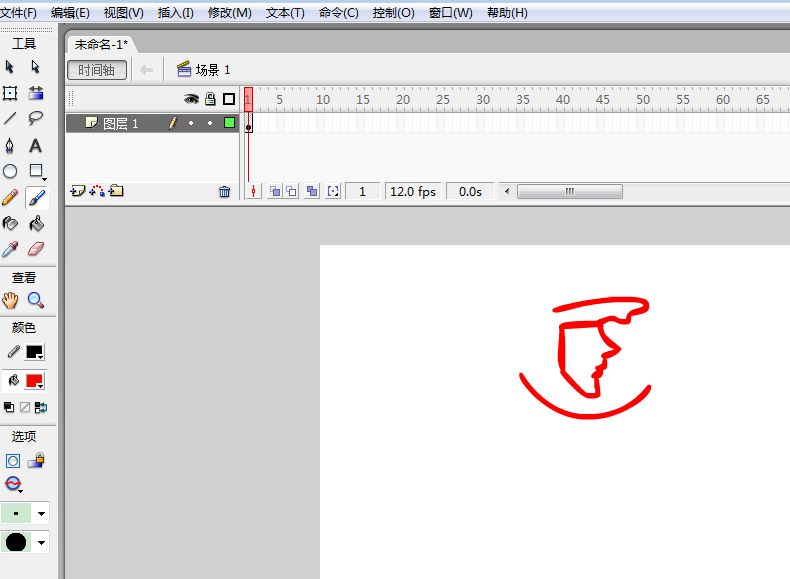Select the Paint Bucket tool
This screenshot has height=579, width=790.
point(36,223)
